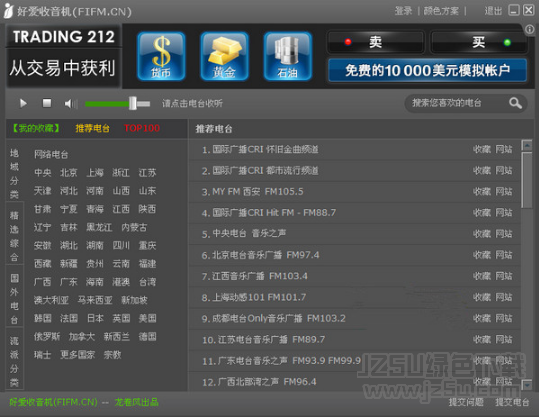Switch to the TOP100 tab
This screenshot has width=539, height=417.
(x=142, y=128)
